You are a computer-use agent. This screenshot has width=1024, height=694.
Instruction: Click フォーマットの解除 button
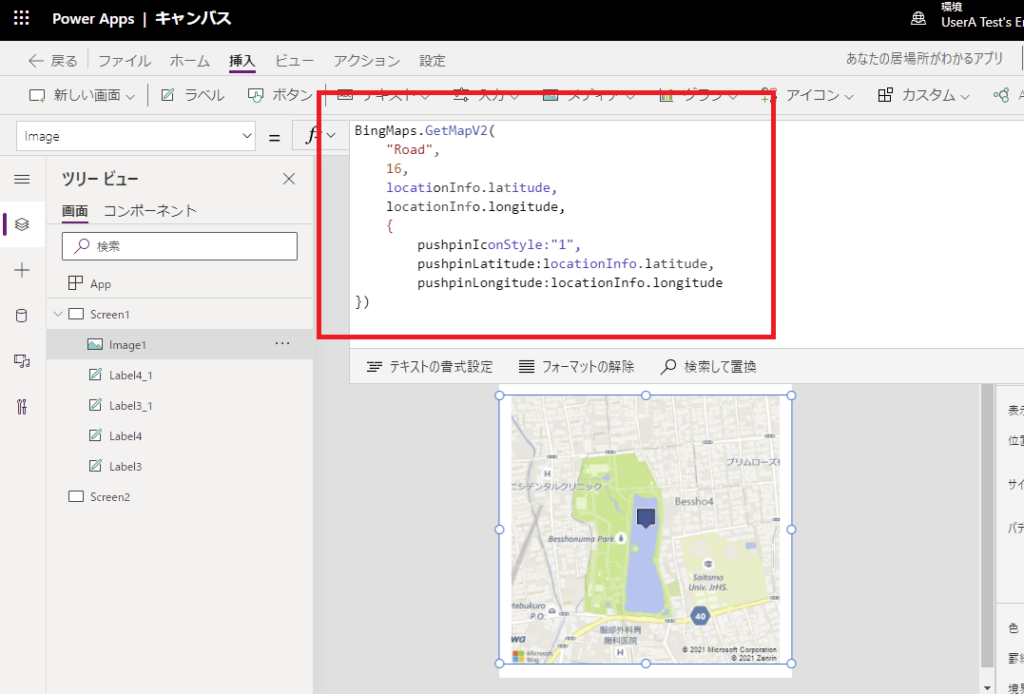(576, 366)
